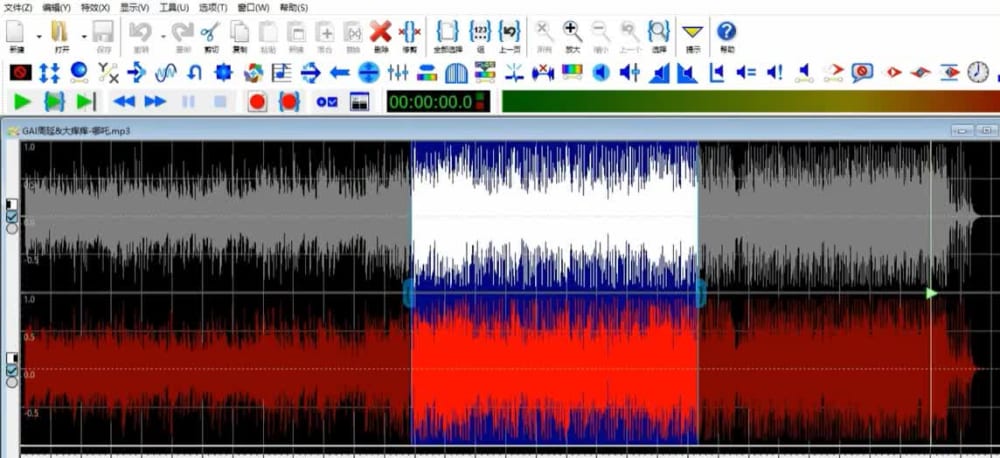Click the Y-X expression evaluator icon
The image size is (1000, 458).
click(108, 73)
